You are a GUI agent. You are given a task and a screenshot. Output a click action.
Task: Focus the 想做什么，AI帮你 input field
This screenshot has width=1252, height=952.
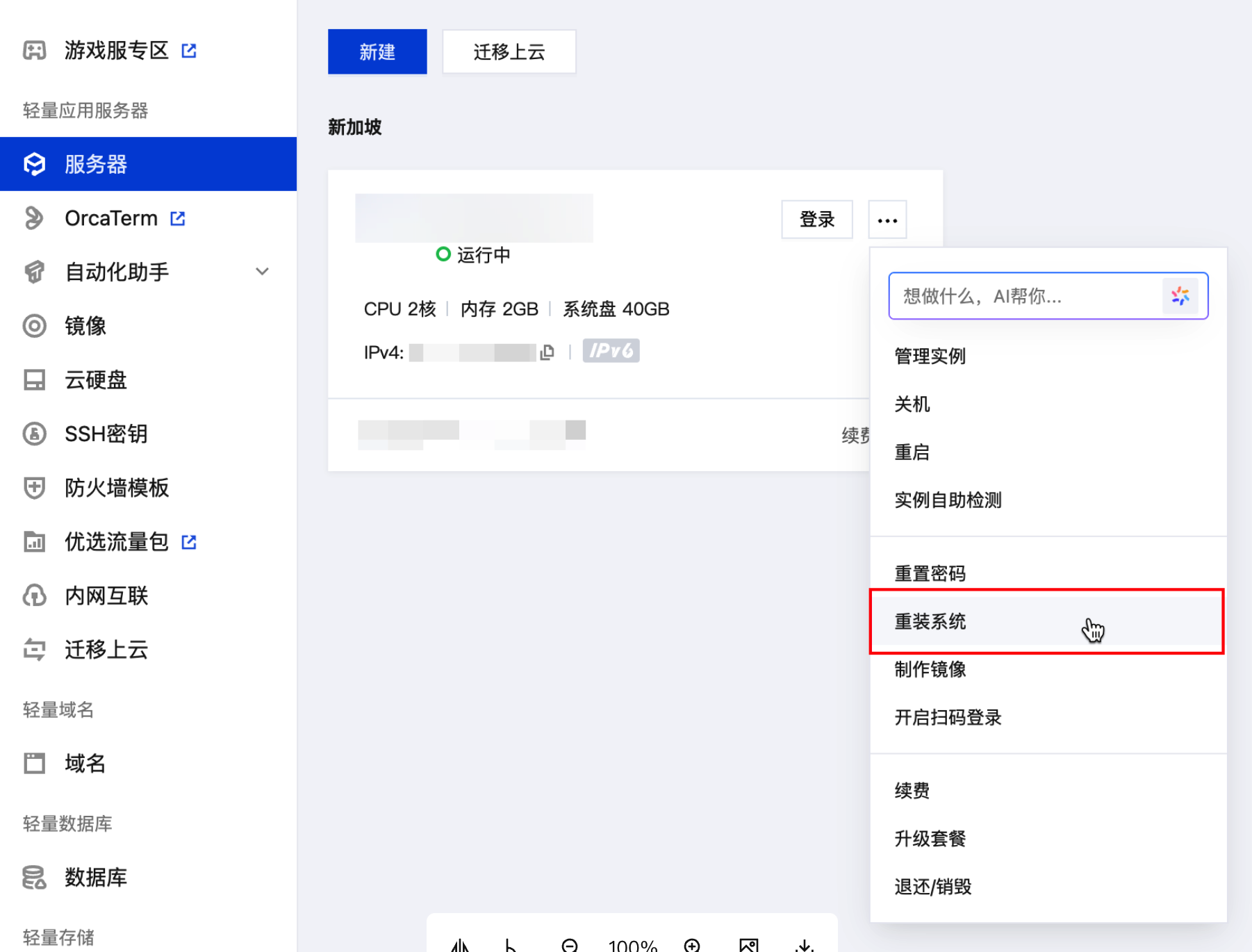[1025, 296]
